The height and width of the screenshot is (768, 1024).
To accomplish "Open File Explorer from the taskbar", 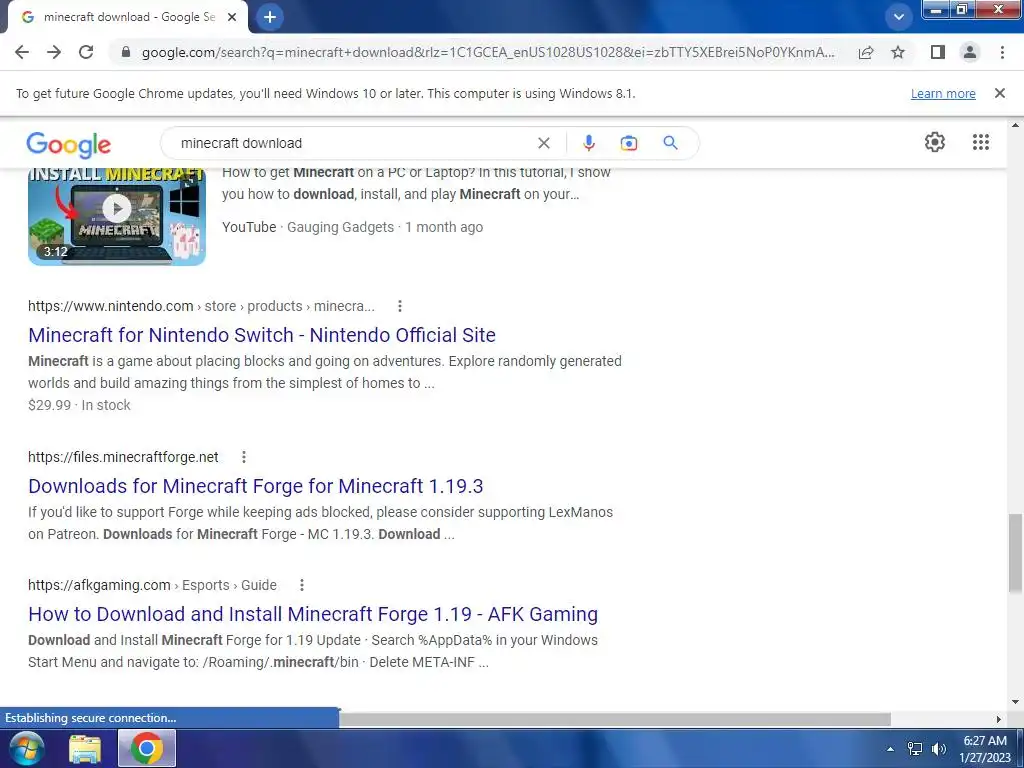I will (85, 749).
